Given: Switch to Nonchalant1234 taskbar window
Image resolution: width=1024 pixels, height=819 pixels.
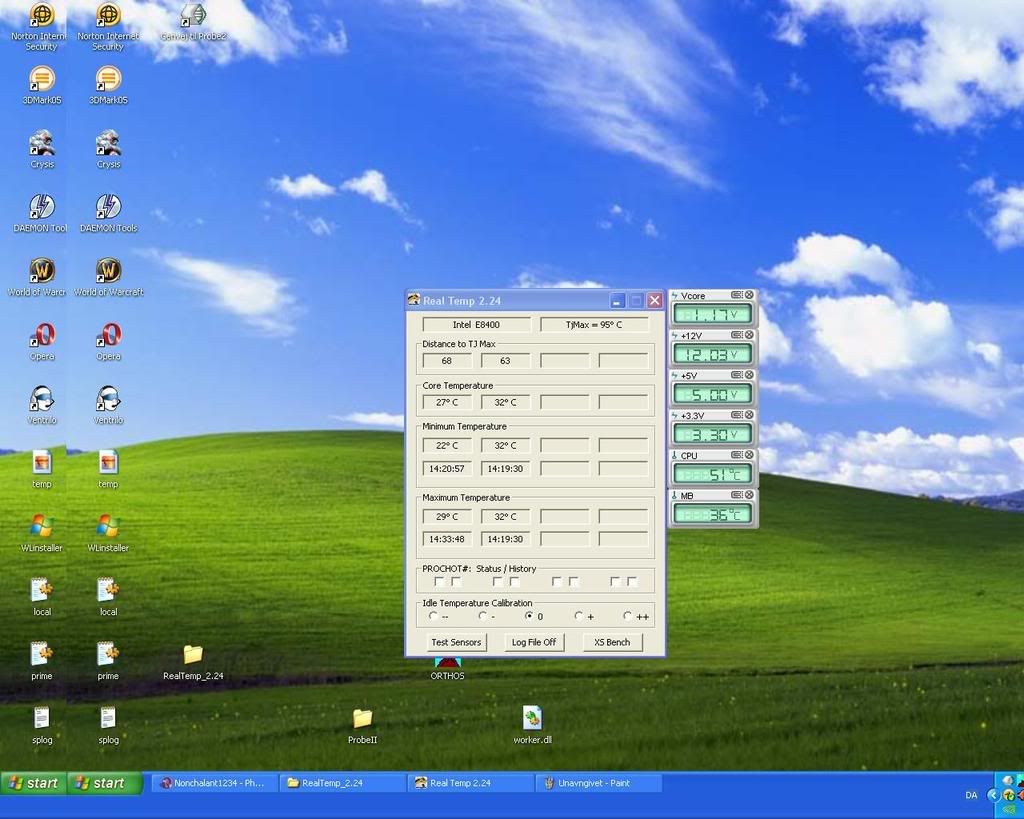Looking at the screenshot, I should pyautogui.click(x=214, y=782).
